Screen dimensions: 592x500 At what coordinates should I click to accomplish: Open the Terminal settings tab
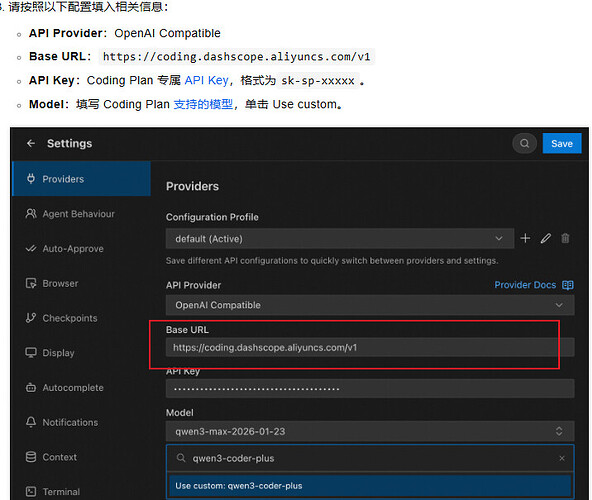(81, 491)
